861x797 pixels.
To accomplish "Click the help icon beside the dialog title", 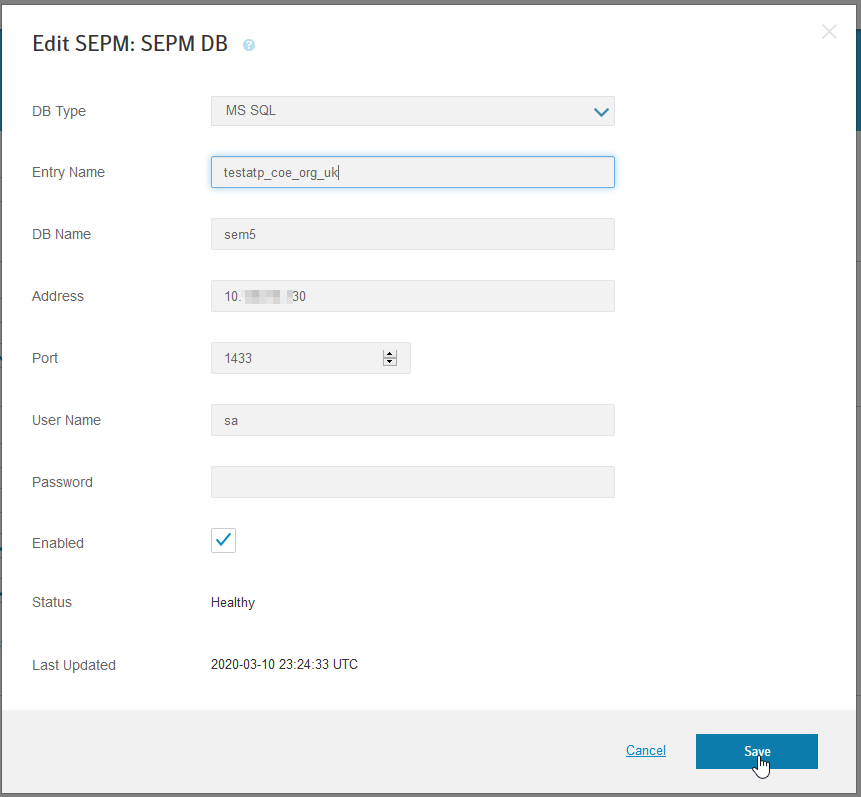I will [249, 45].
